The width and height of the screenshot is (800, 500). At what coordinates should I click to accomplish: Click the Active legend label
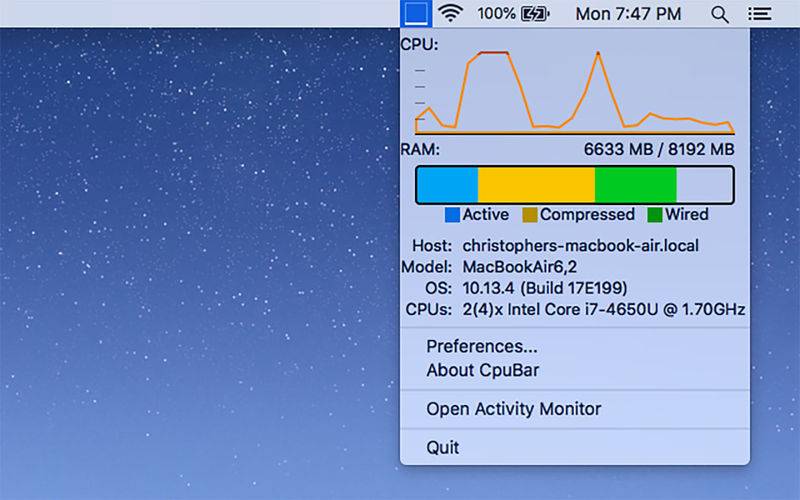point(485,215)
